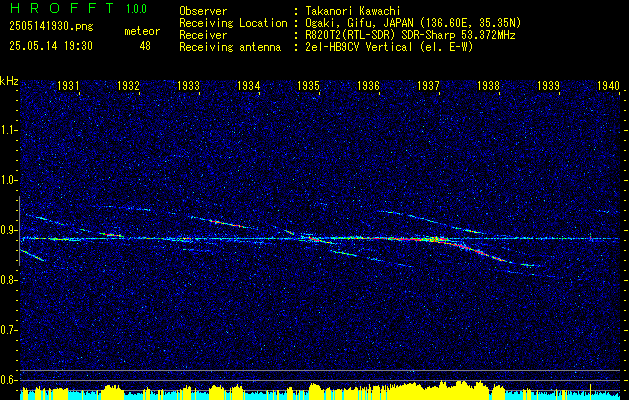Click the meteor count label
This screenshot has width=629, height=400.
tap(142, 31)
